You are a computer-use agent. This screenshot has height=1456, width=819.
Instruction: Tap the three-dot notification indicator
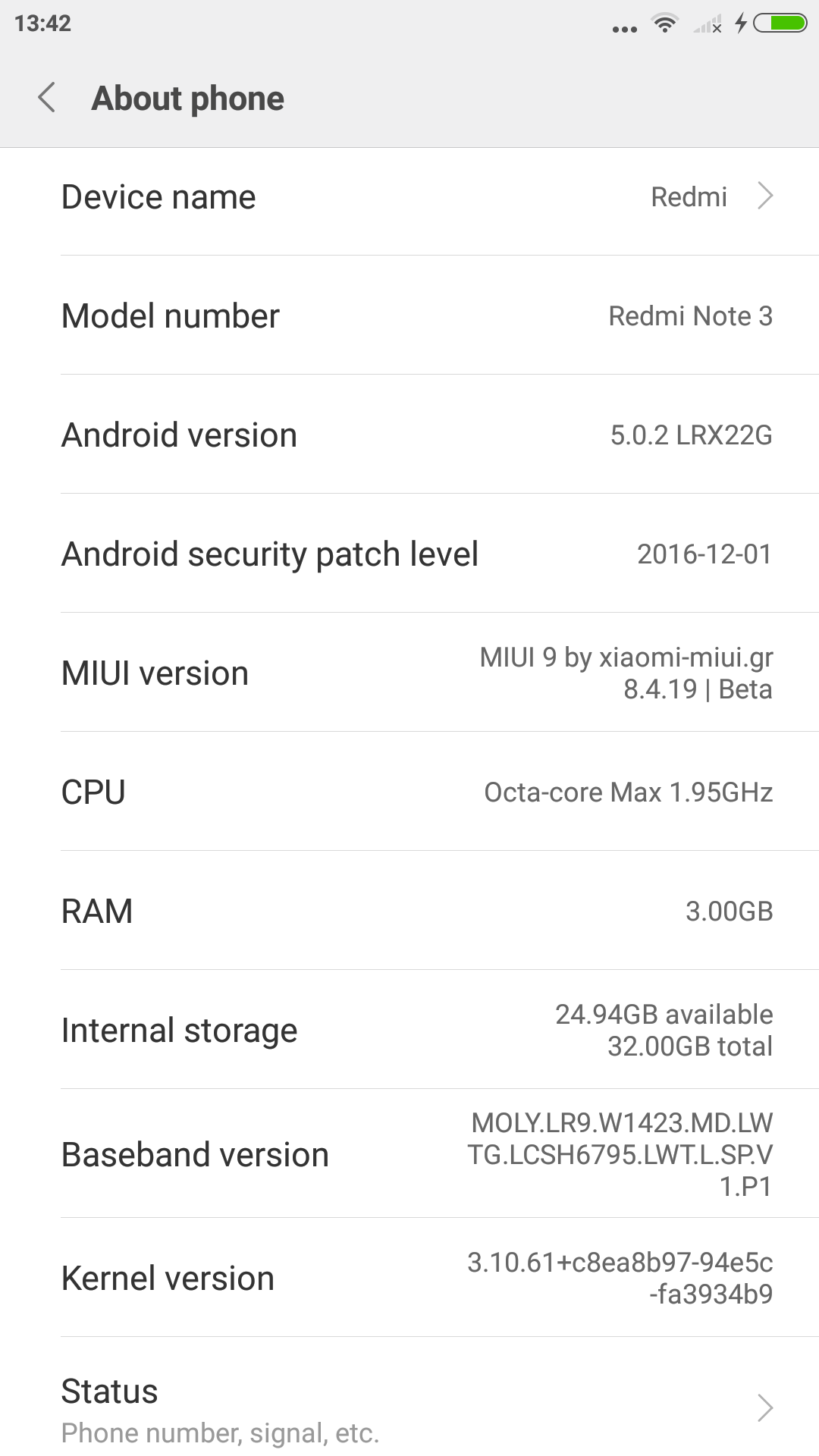[624, 30]
